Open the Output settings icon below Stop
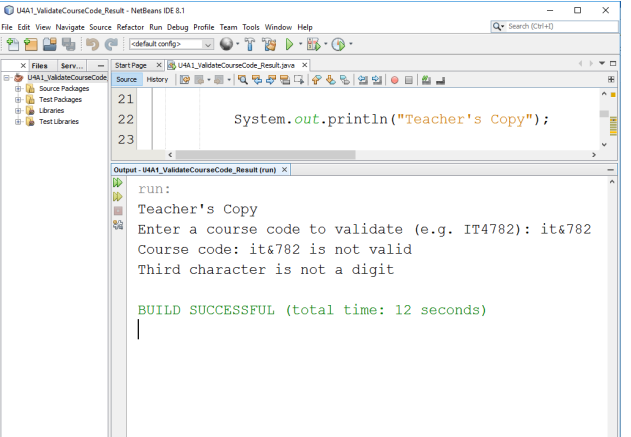The width and height of the screenshot is (631, 437). coord(118,225)
